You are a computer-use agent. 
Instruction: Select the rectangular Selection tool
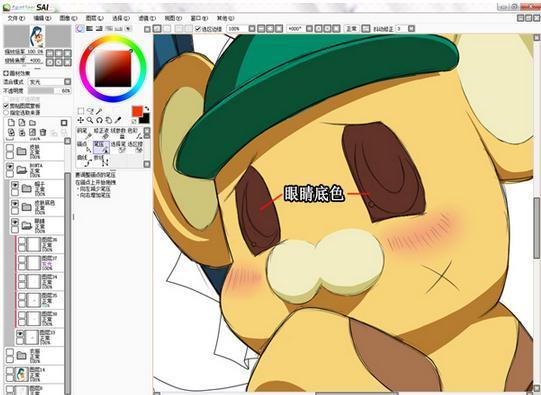(x=80, y=111)
